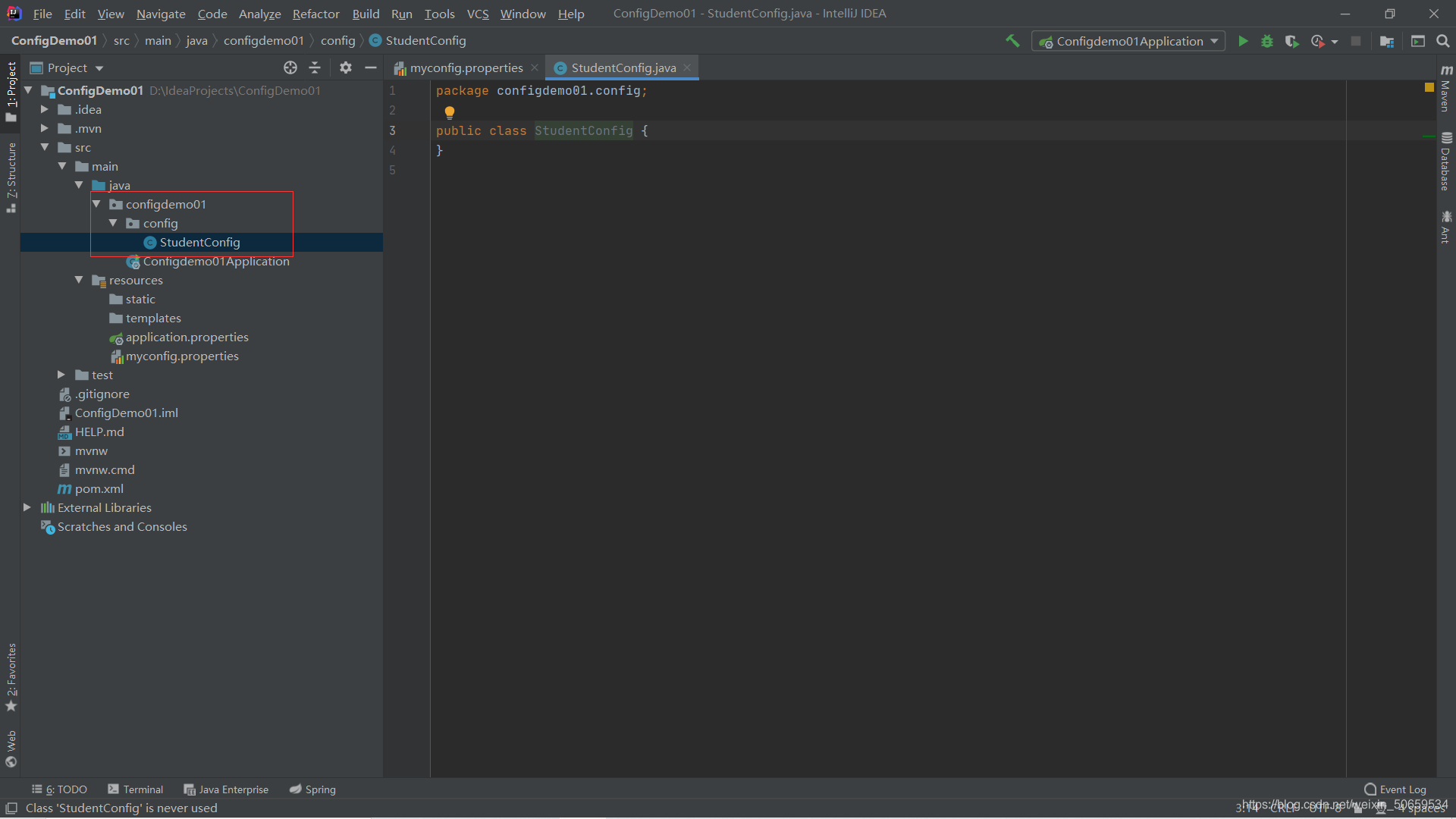Open the Maven tool window
Image resolution: width=1456 pixels, height=819 pixels.
click(1446, 88)
